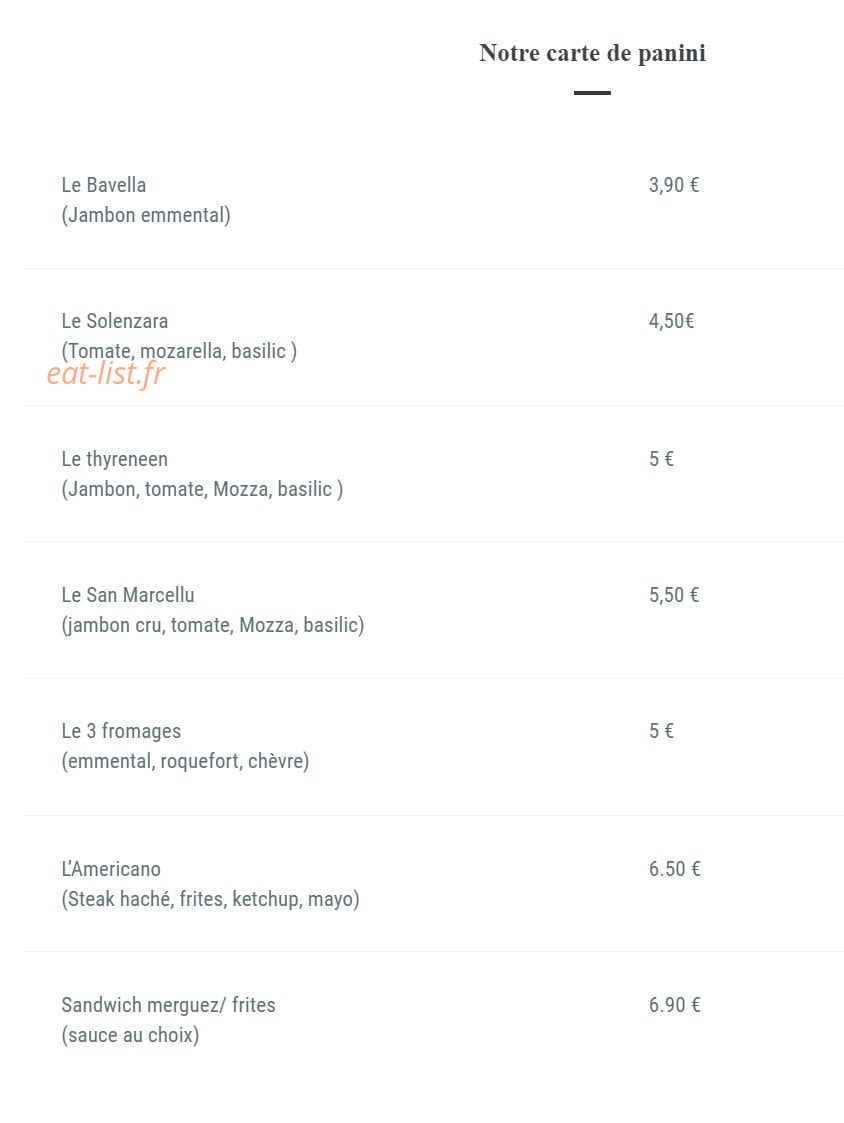The image size is (844, 1123).
Task: Click the 4,50€ price
Action: point(671,321)
